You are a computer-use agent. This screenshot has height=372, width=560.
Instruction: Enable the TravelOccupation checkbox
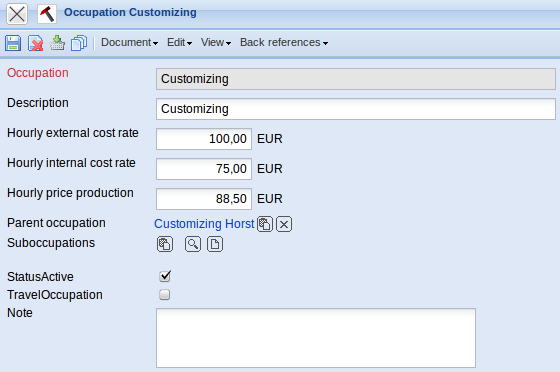[165, 295]
